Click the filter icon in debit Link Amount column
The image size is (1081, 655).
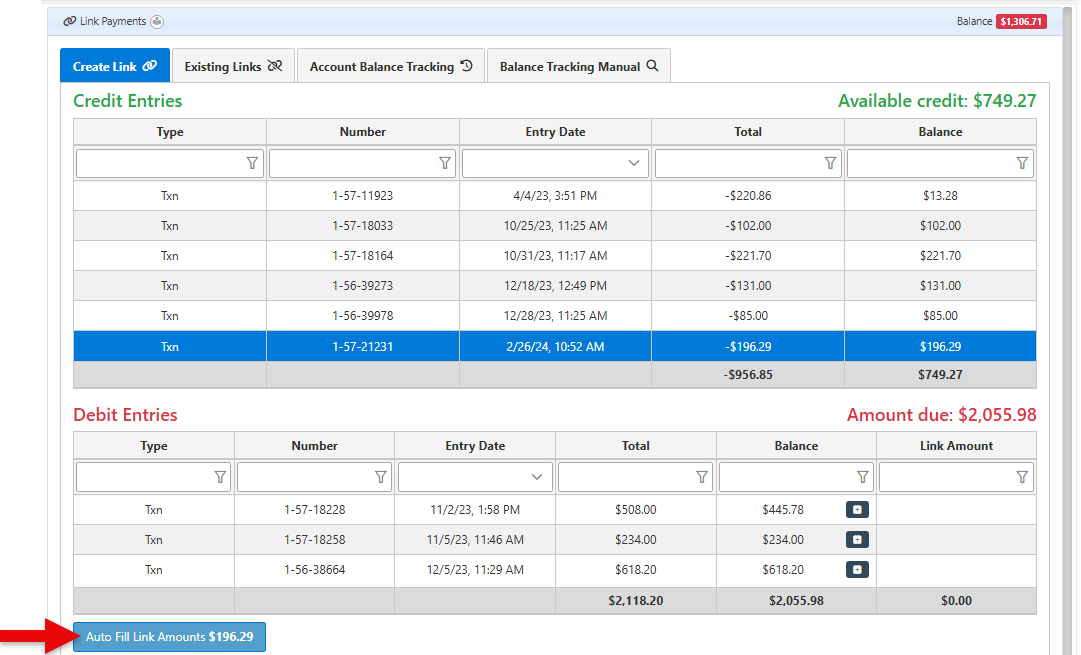pyautogui.click(x=1022, y=477)
